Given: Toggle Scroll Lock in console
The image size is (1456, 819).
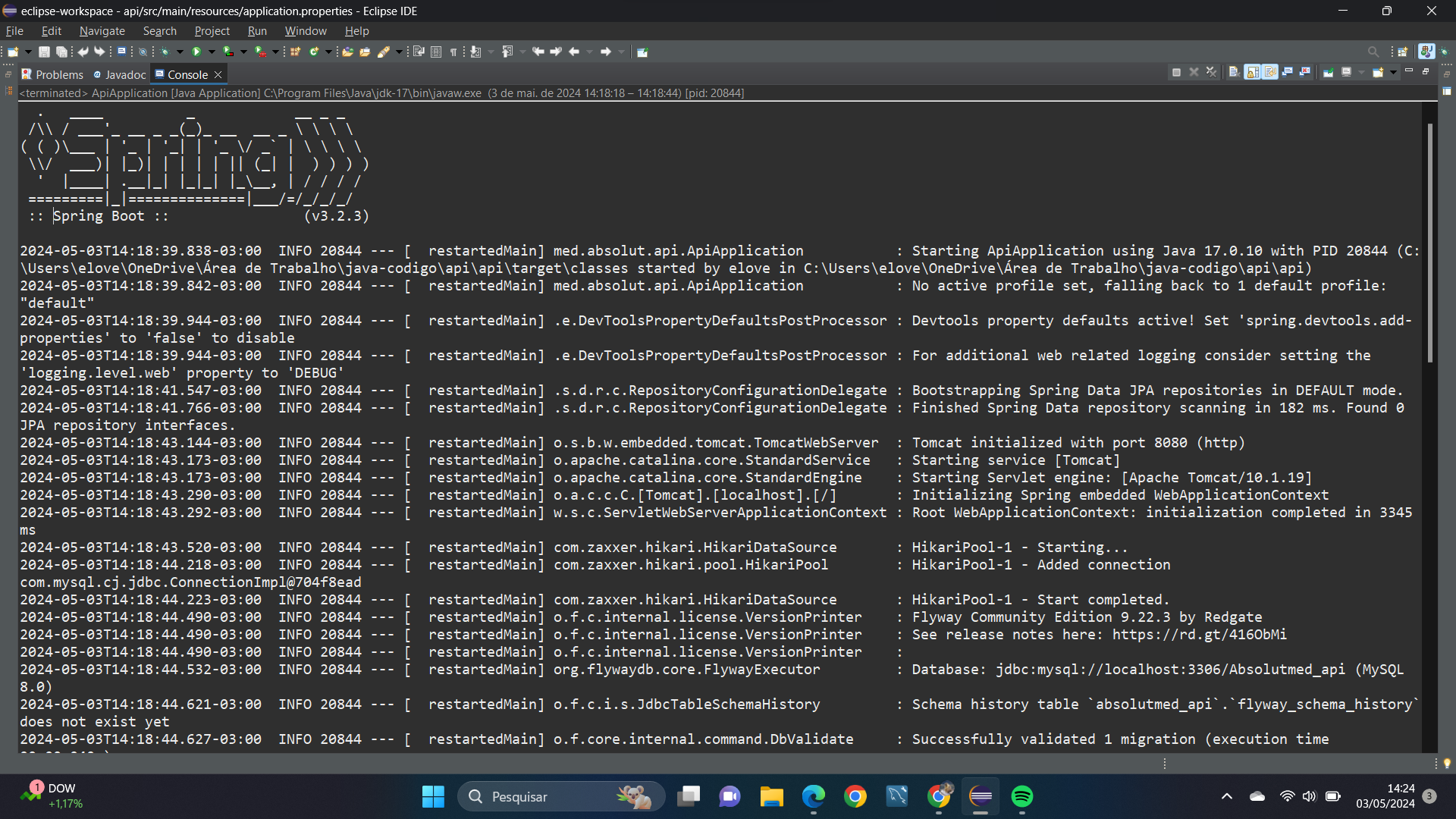Looking at the screenshot, I should pos(1252,72).
